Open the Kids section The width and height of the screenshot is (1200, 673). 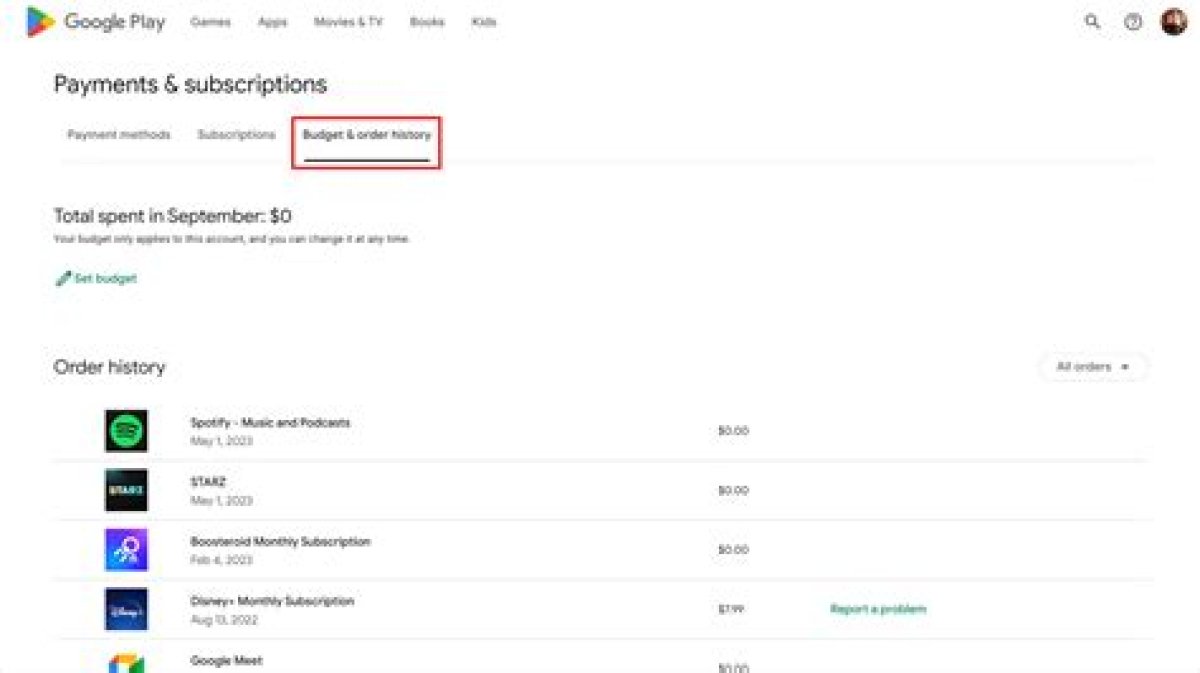tap(483, 22)
